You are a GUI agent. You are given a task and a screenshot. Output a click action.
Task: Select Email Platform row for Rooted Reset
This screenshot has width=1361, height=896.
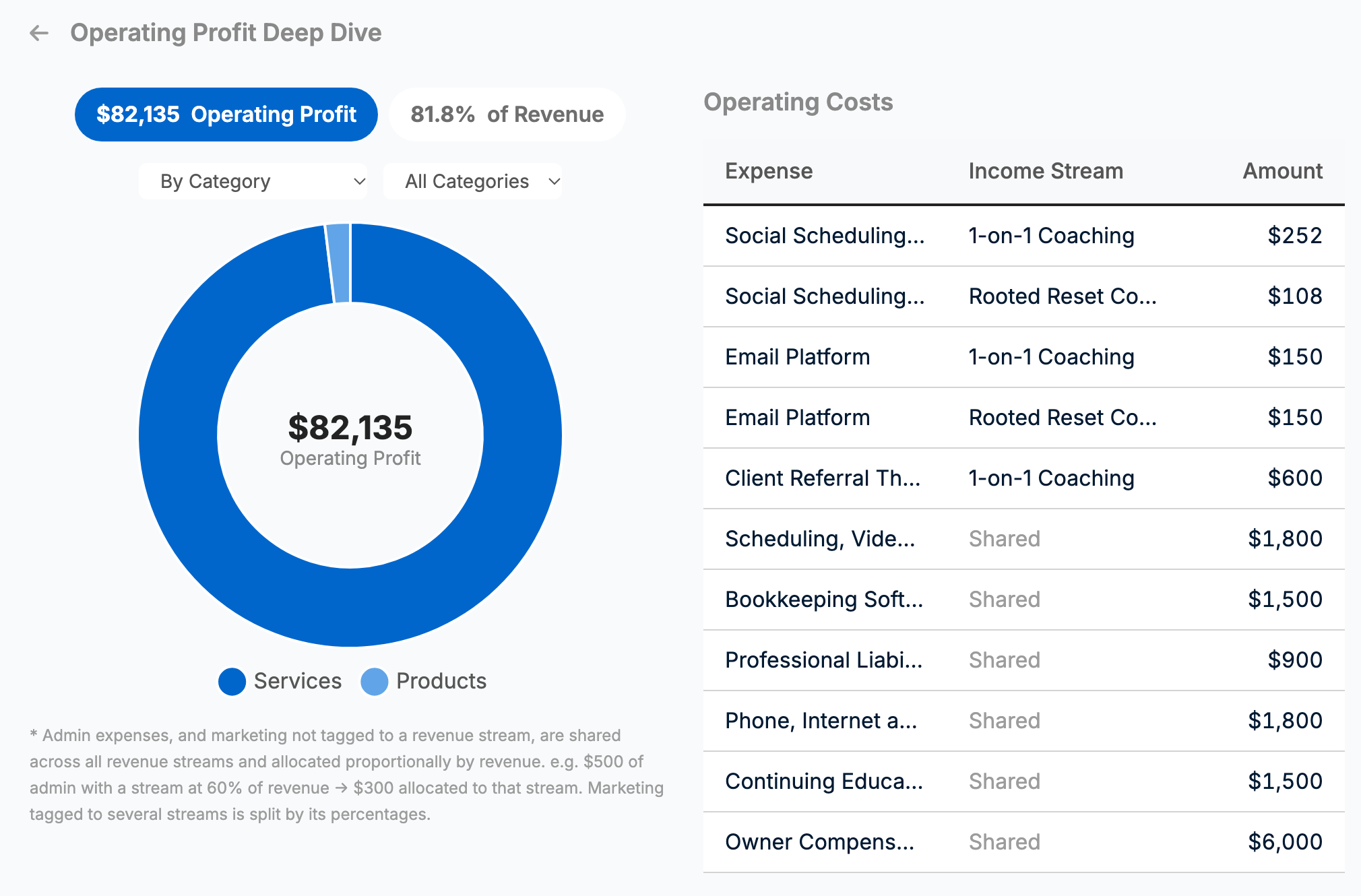[1023, 418]
